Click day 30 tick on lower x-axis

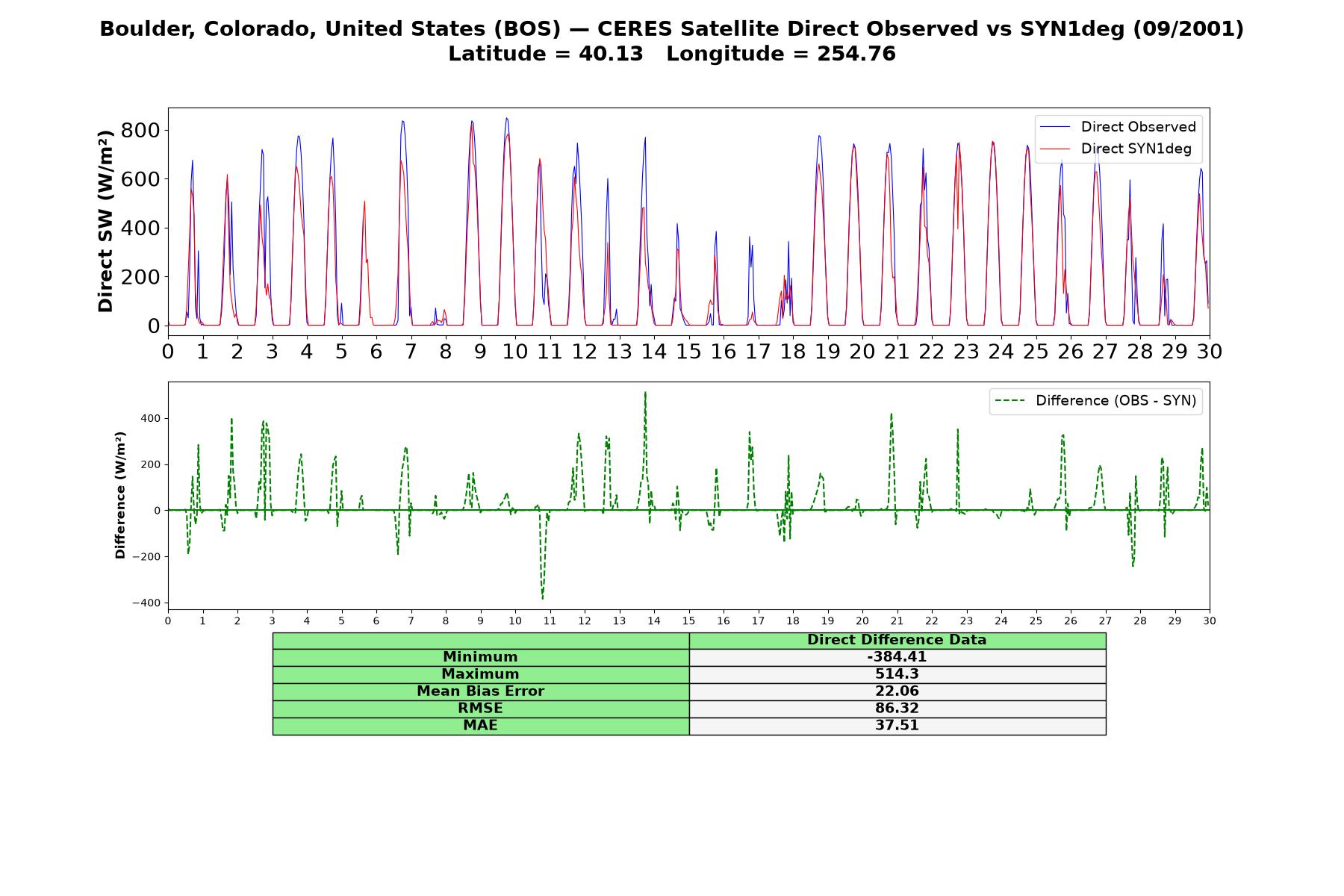(1210, 621)
